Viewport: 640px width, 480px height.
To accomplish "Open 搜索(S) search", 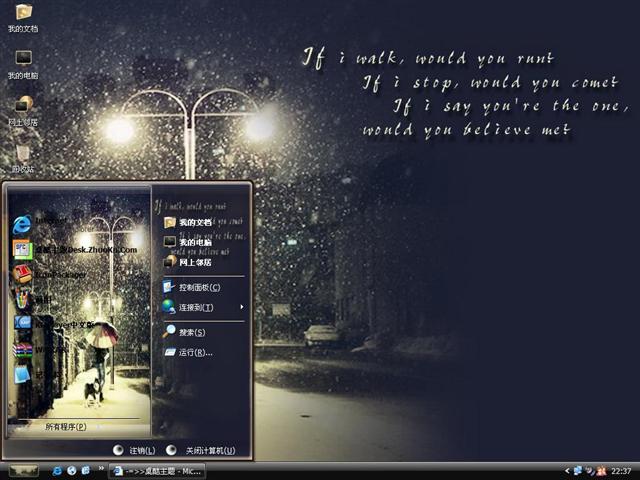I will coord(184,332).
